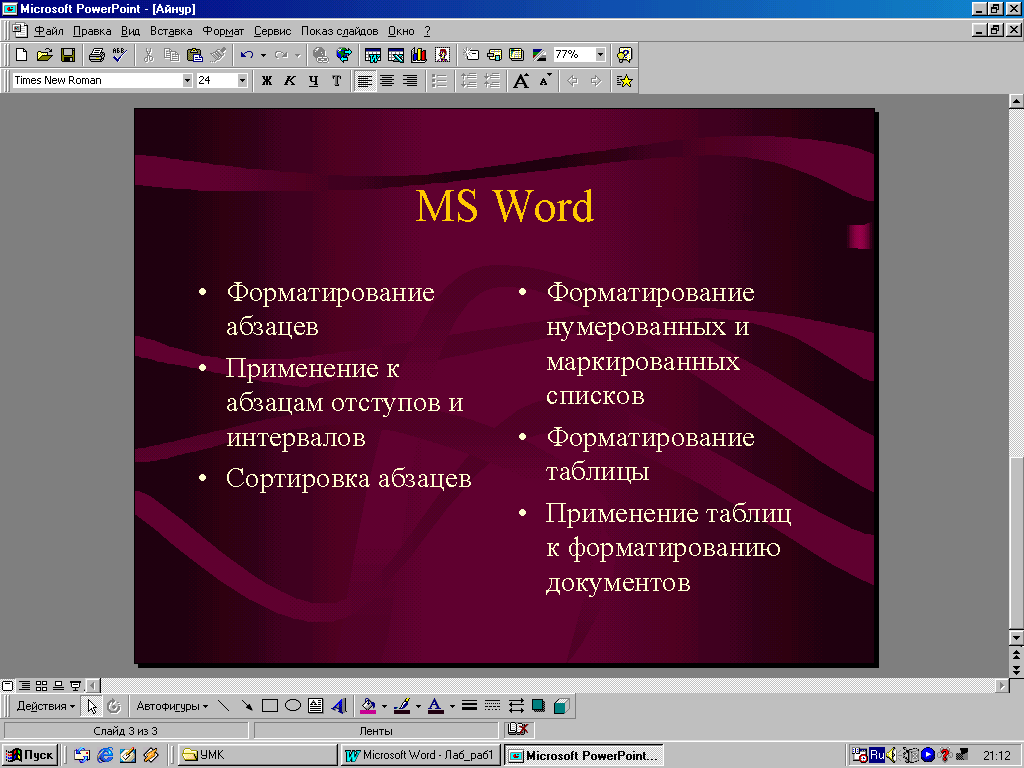Screen dimensions: 1024x768
Task: Open animation effects with the star icon
Action: tap(624, 80)
